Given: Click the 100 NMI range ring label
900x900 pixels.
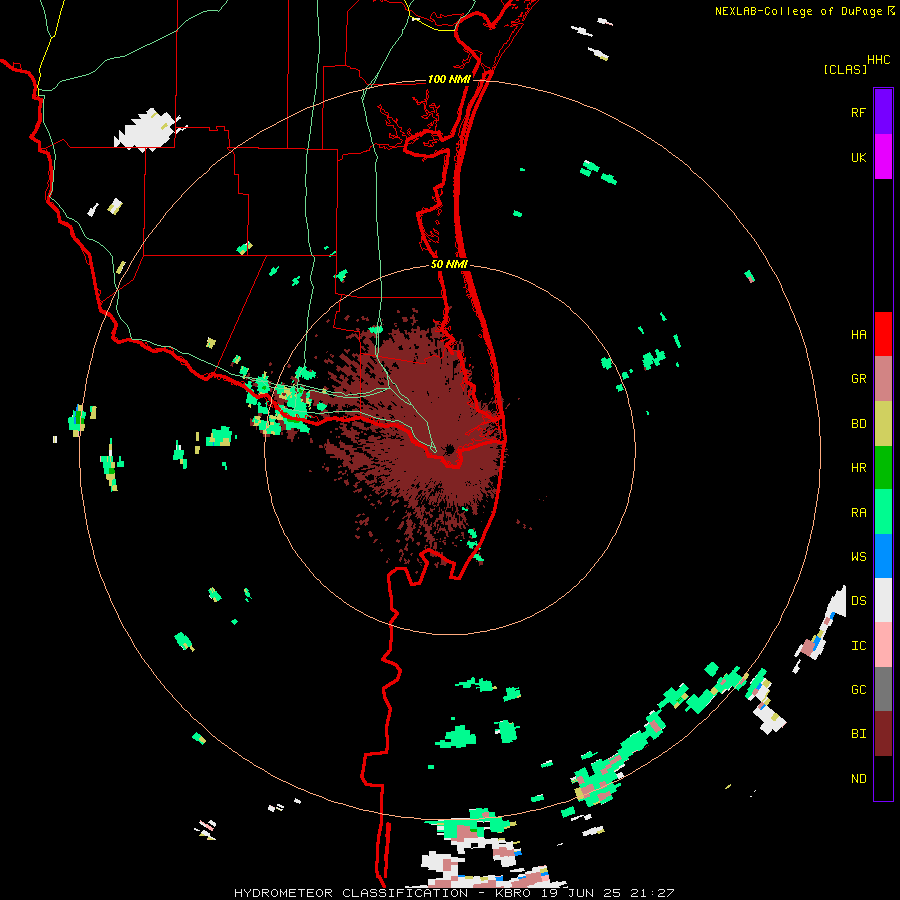Looking at the screenshot, I should (449, 79).
